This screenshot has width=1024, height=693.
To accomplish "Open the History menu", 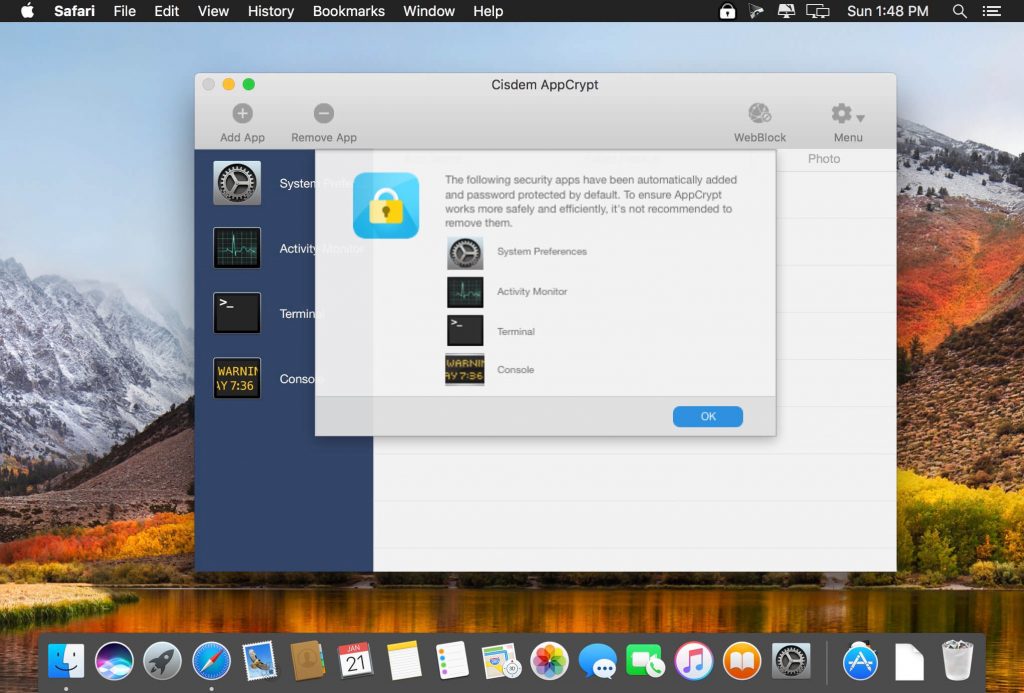I will (x=270, y=11).
